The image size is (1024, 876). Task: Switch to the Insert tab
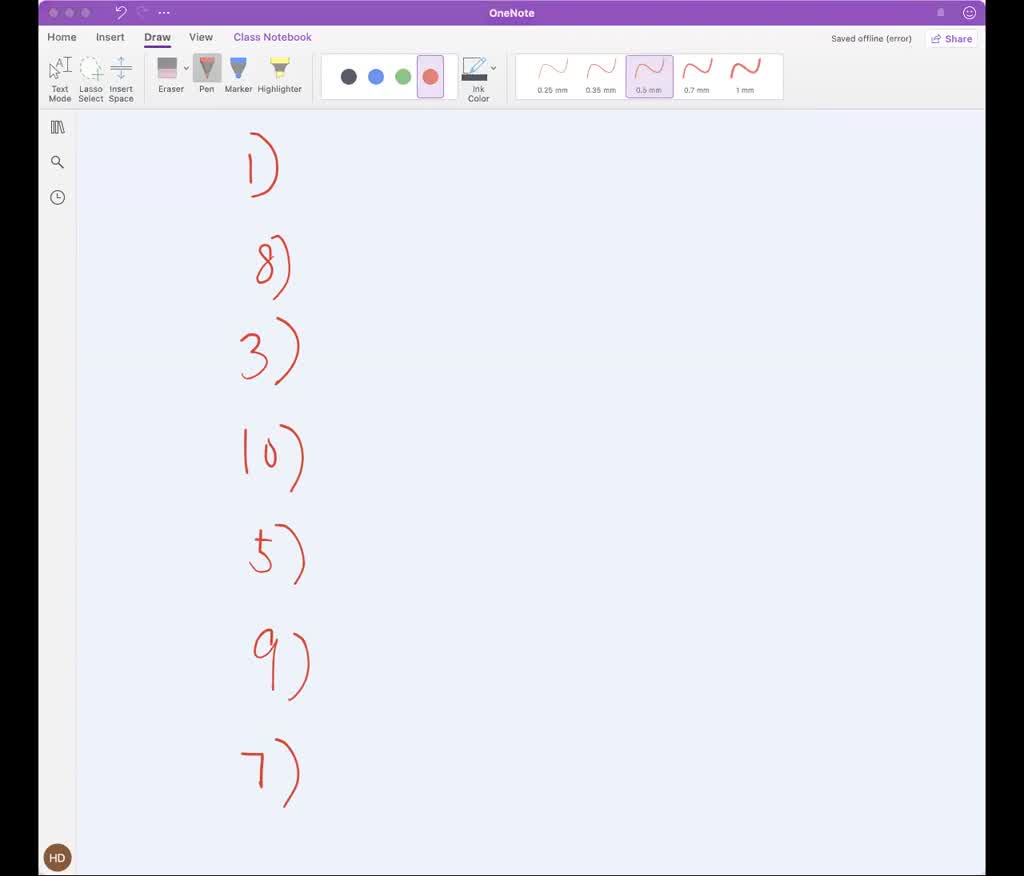110,37
